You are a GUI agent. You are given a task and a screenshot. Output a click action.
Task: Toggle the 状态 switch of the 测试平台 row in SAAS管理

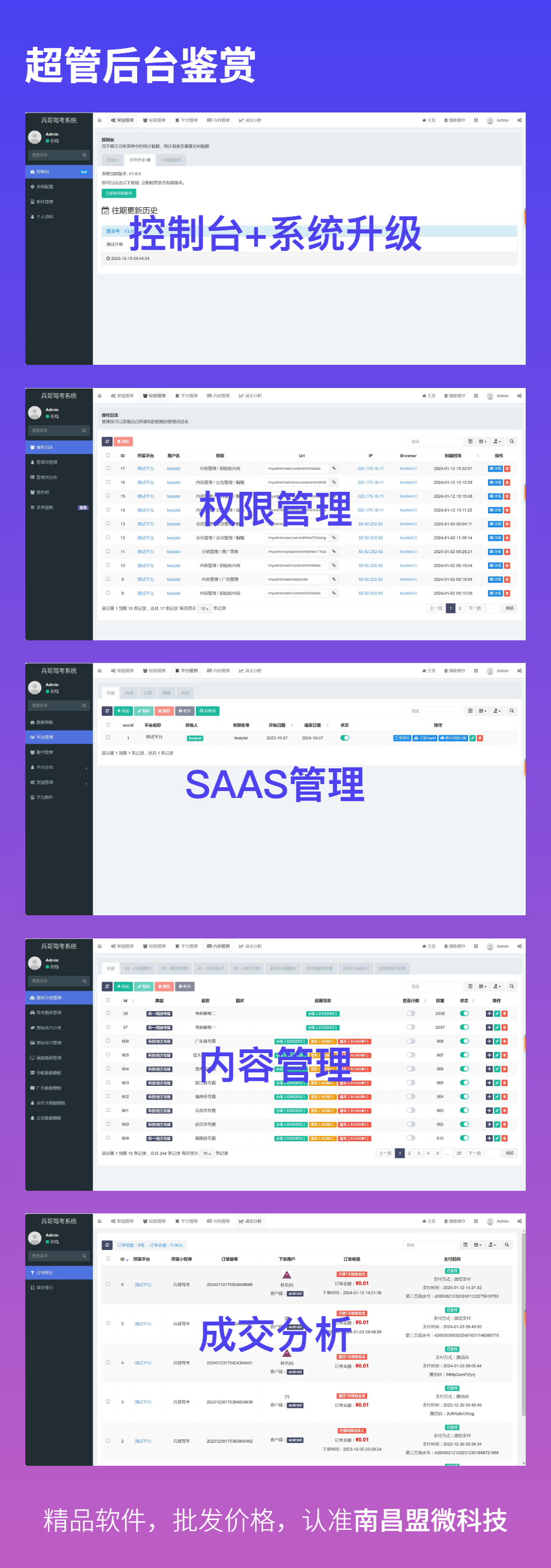point(344,738)
